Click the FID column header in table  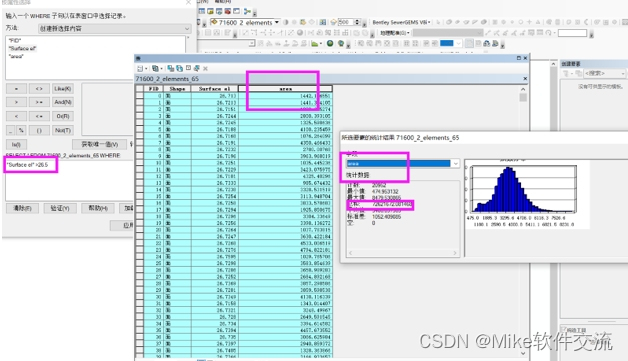(154, 89)
